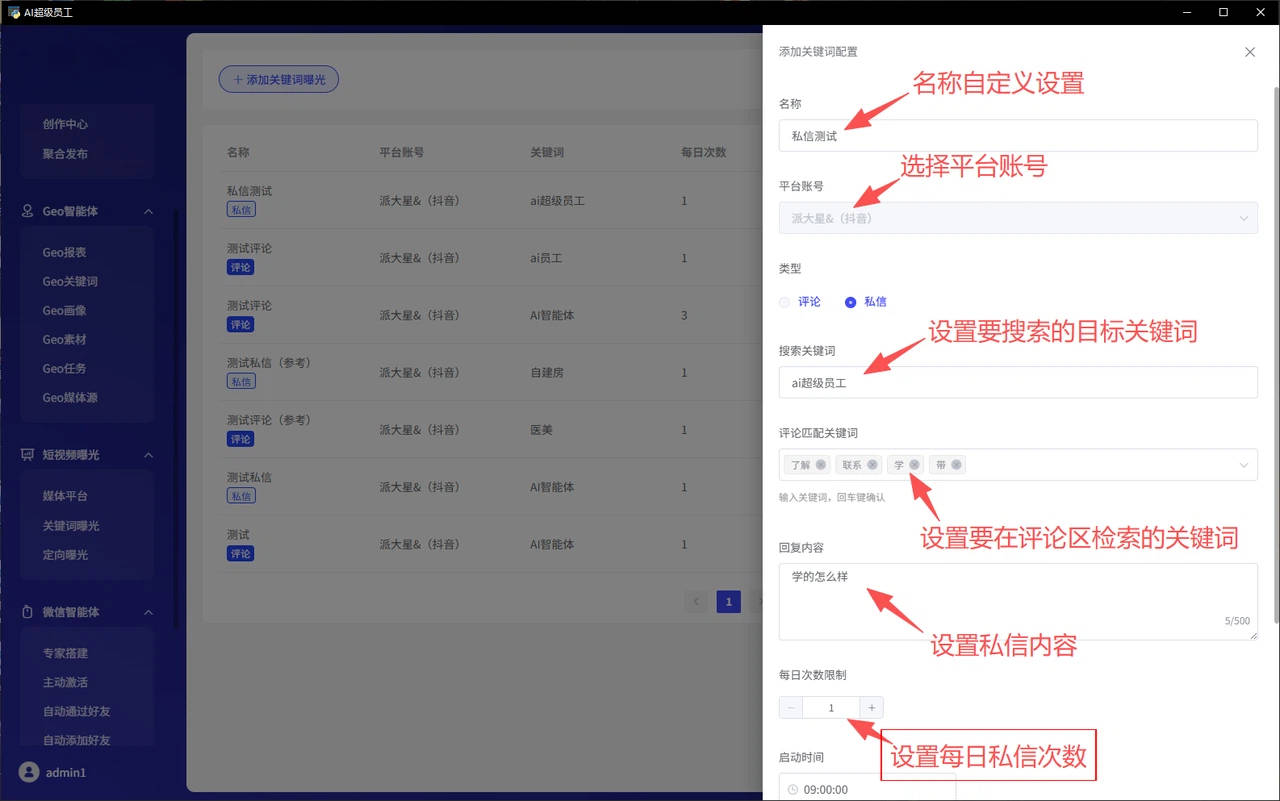This screenshot has width=1280, height=801.
Task: Click the 搜索关键词 input field
Action: (1017, 383)
